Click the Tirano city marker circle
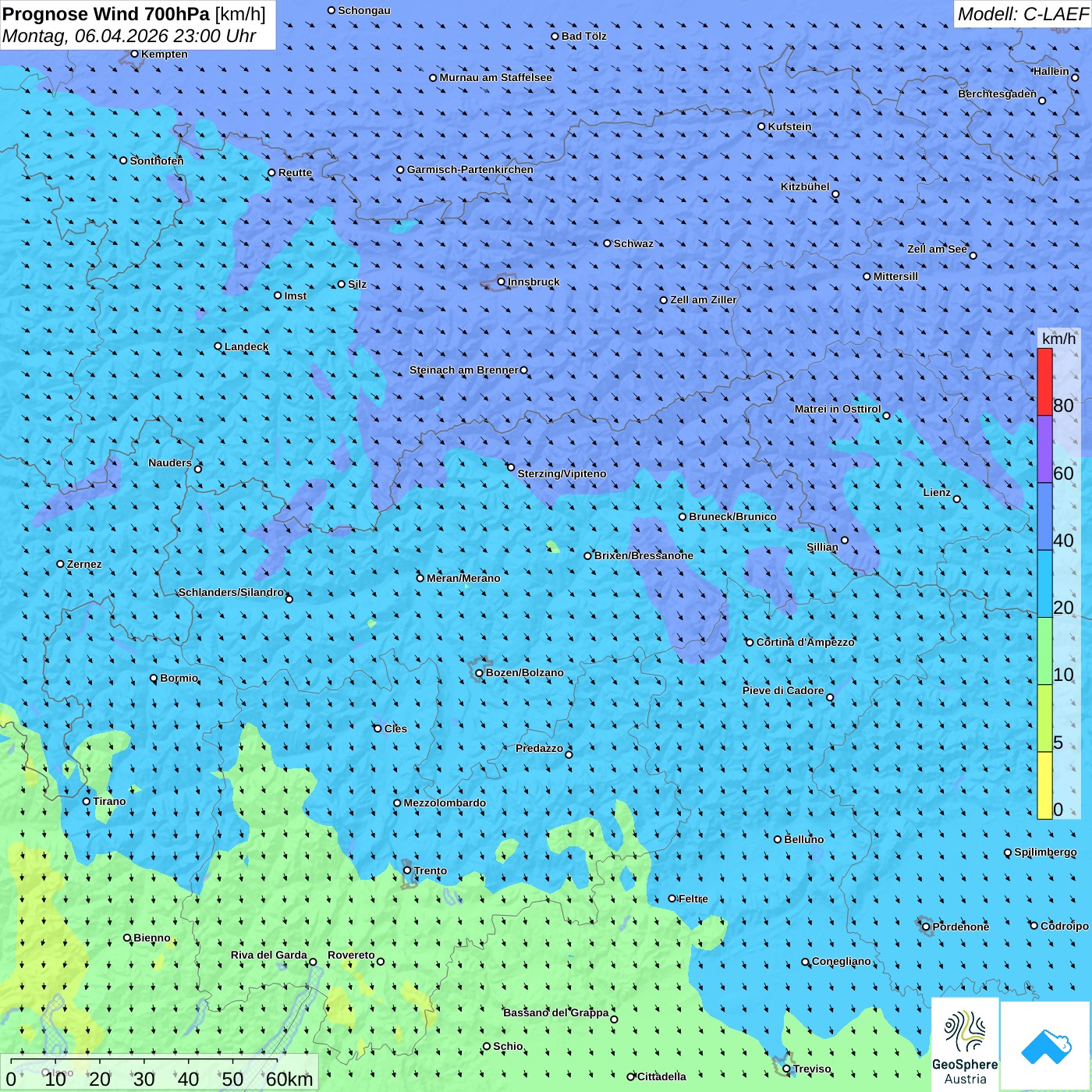This screenshot has width=1092, height=1092. (87, 801)
